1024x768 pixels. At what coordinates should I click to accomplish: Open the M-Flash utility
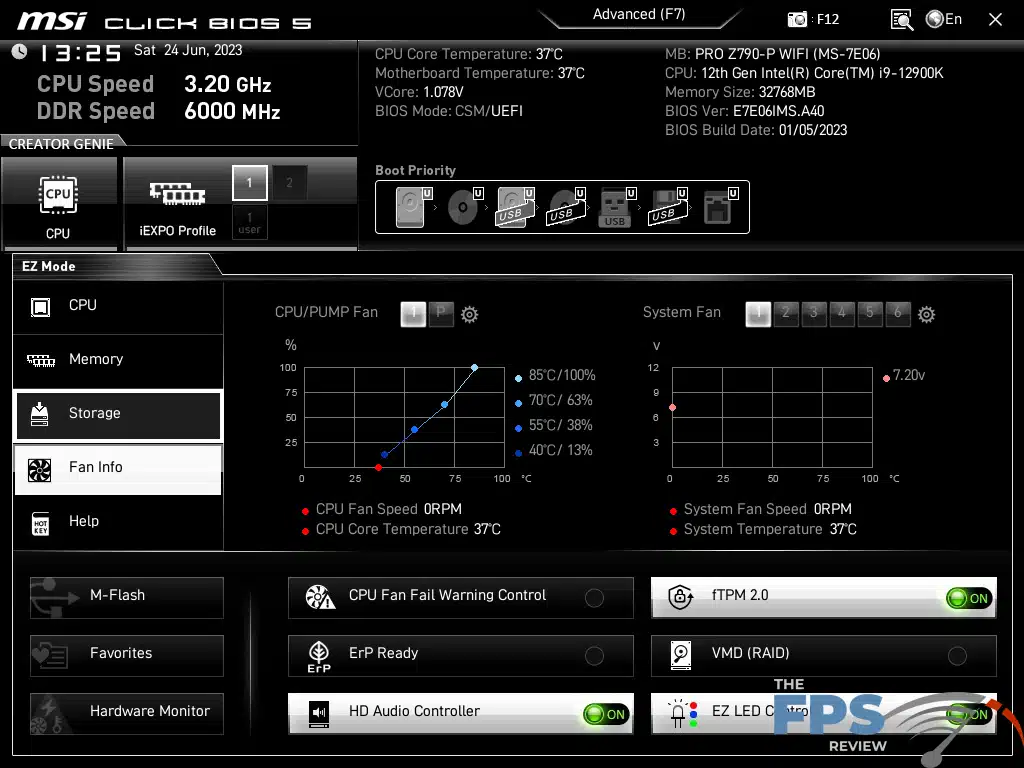coord(127,598)
